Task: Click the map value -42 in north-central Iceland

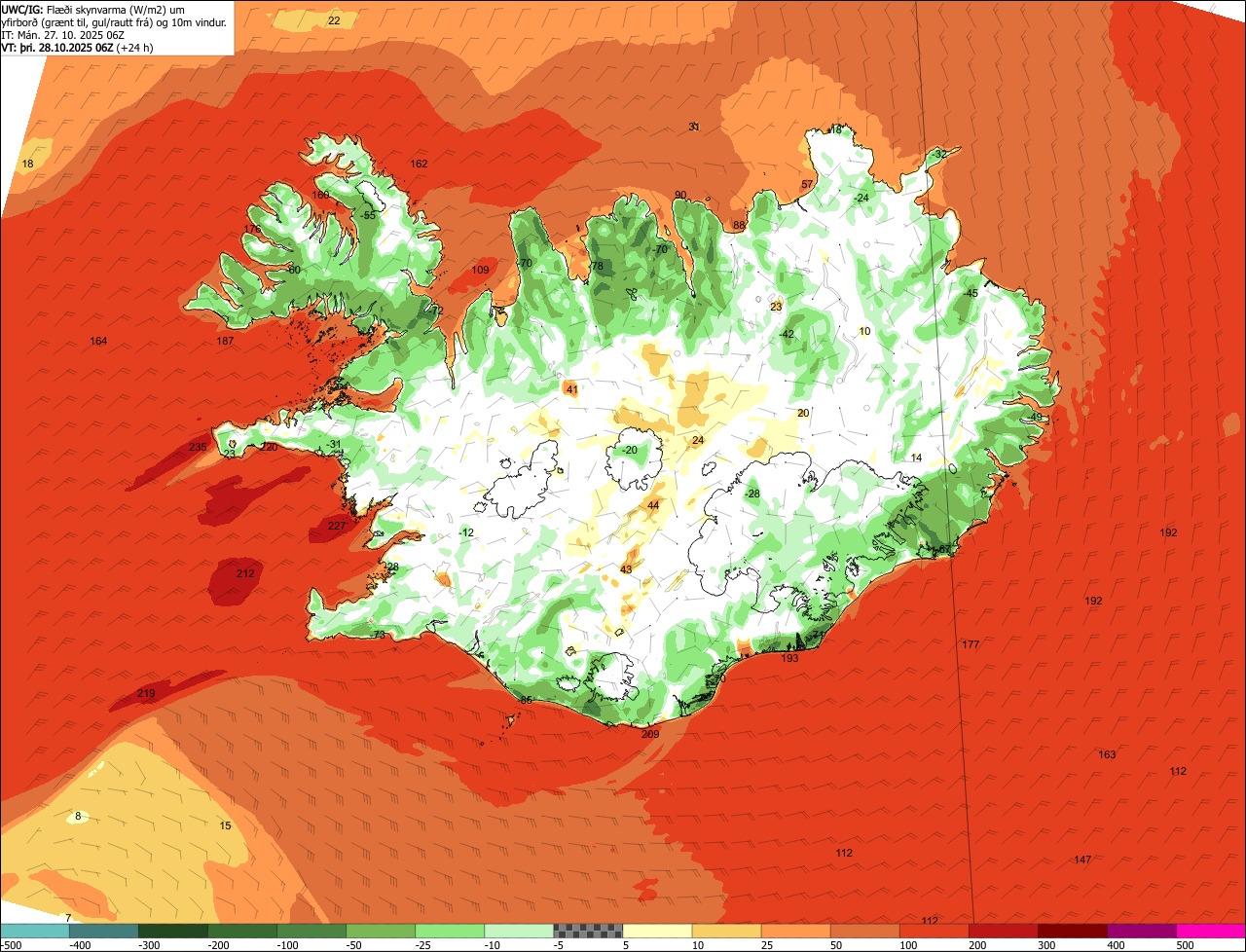Action: point(787,334)
